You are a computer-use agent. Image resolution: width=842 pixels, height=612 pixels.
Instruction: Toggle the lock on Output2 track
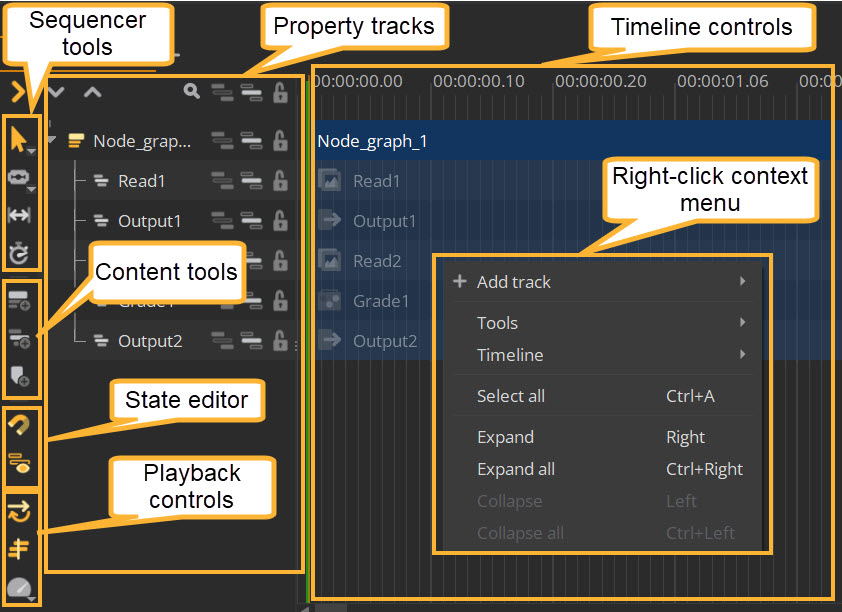[x=281, y=341]
